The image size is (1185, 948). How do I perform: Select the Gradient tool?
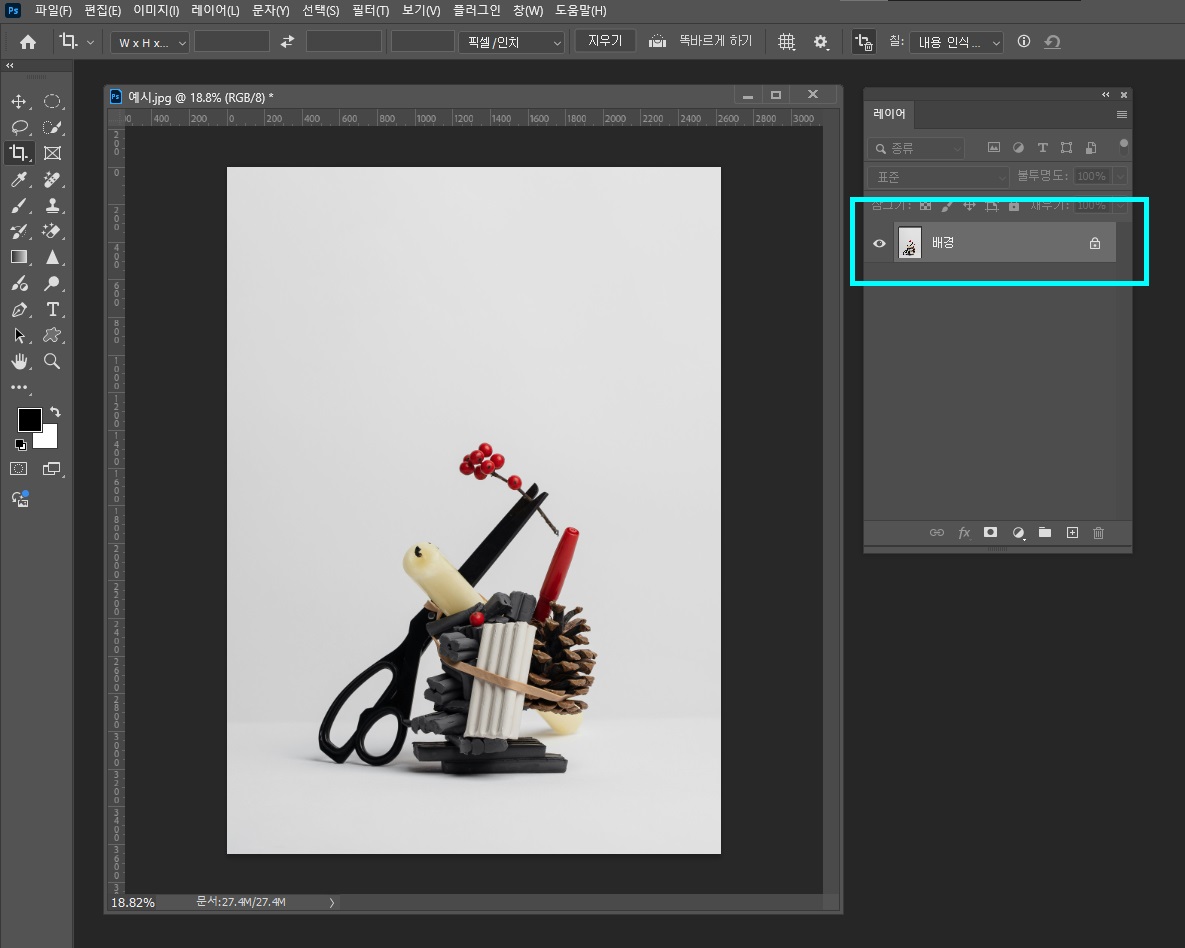pyautogui.click(x=19, y=257)
